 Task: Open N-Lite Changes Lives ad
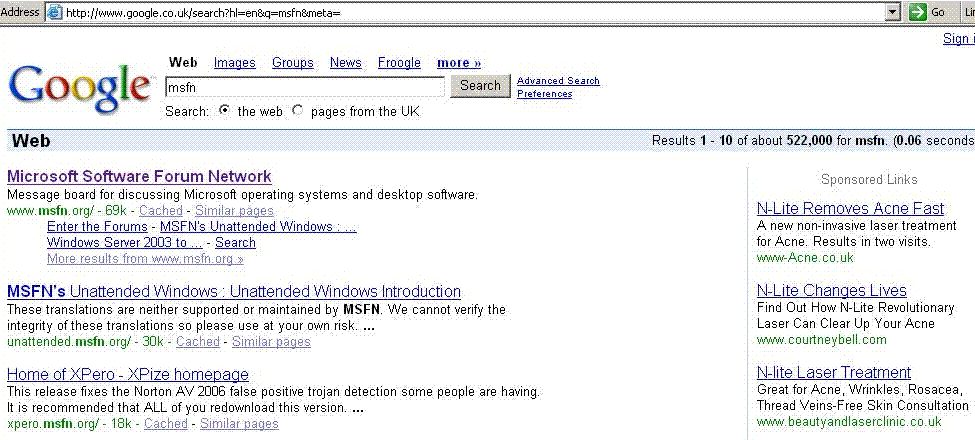pos(831,290)
